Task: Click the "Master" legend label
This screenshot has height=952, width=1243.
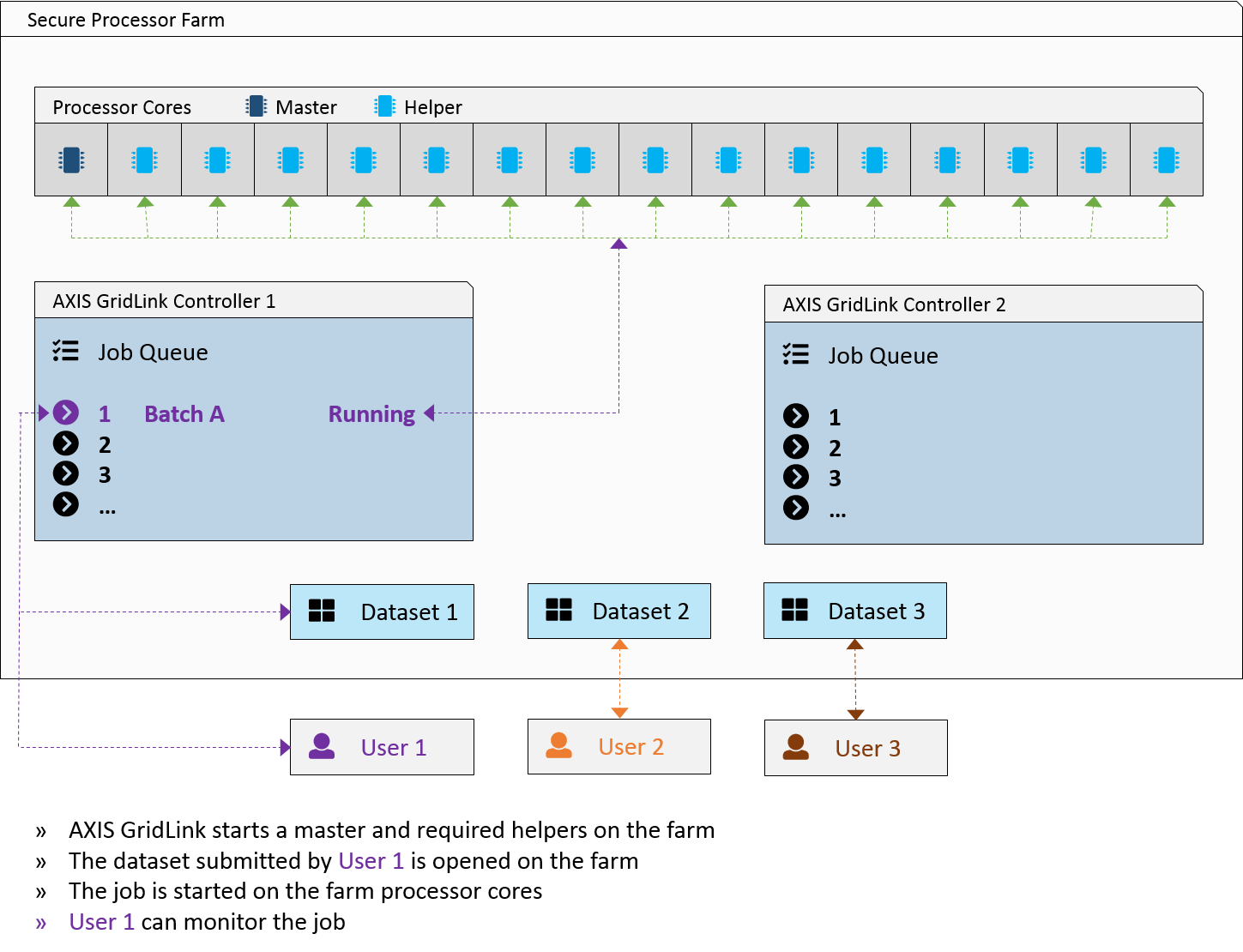Action: [x=306, y=107]
